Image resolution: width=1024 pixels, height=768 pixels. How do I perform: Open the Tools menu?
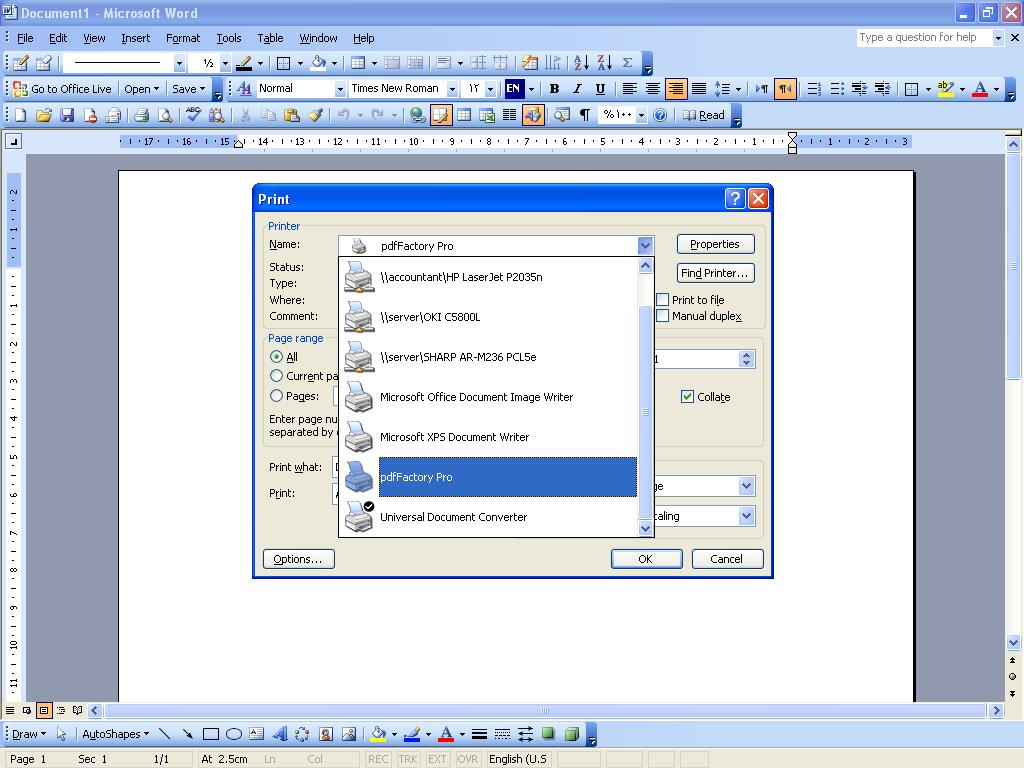229,38
